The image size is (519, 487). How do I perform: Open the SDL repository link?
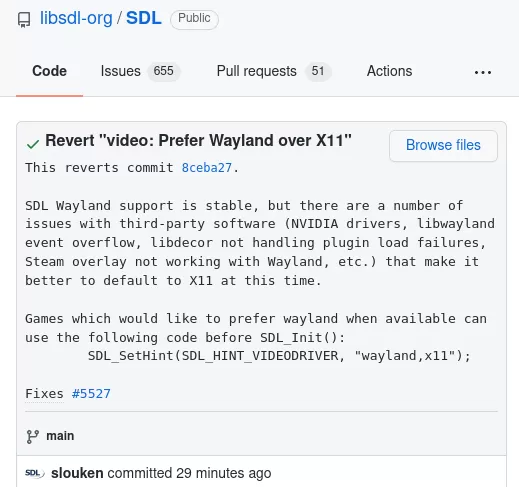[x=144, y=18]
